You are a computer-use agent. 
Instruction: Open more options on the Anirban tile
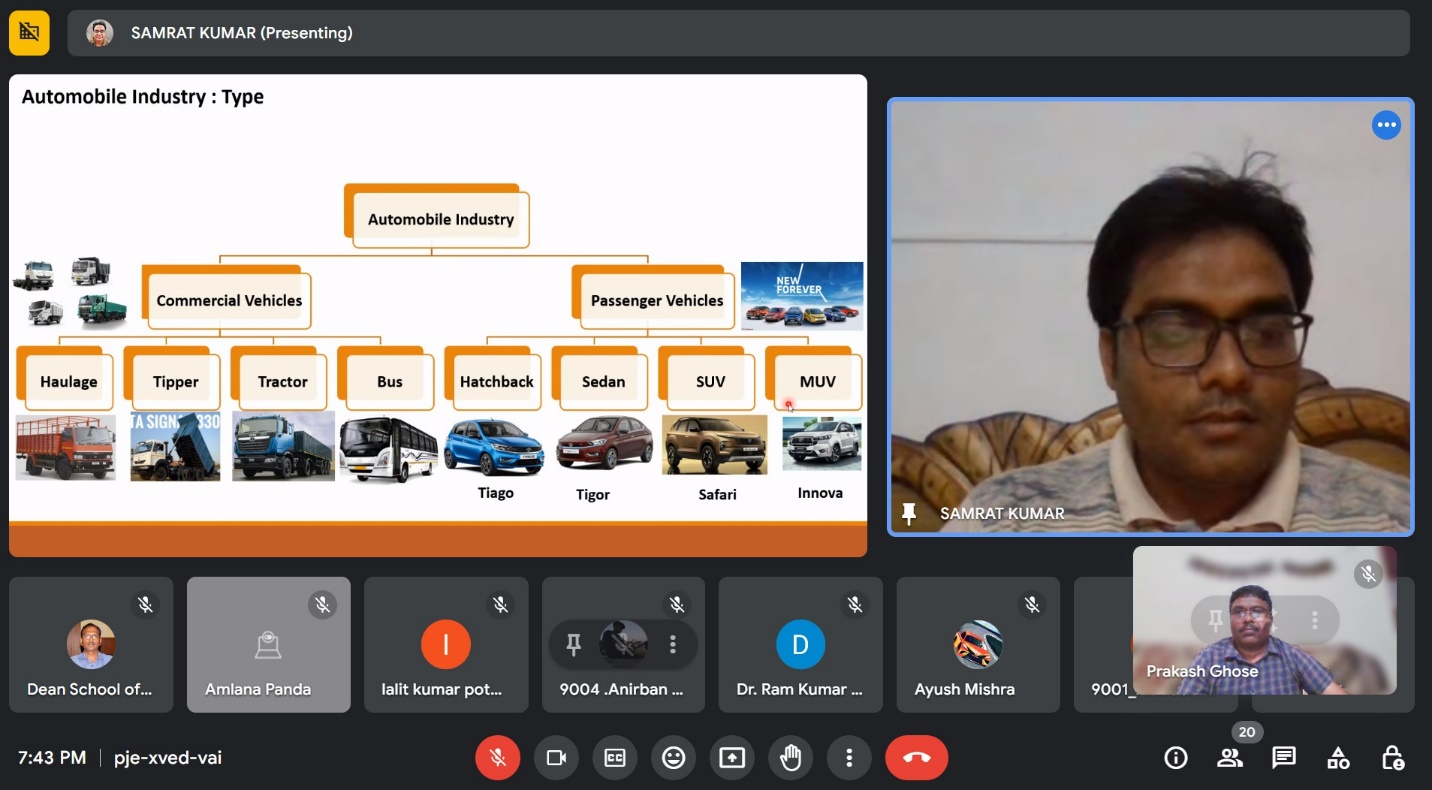click(673, 645)
